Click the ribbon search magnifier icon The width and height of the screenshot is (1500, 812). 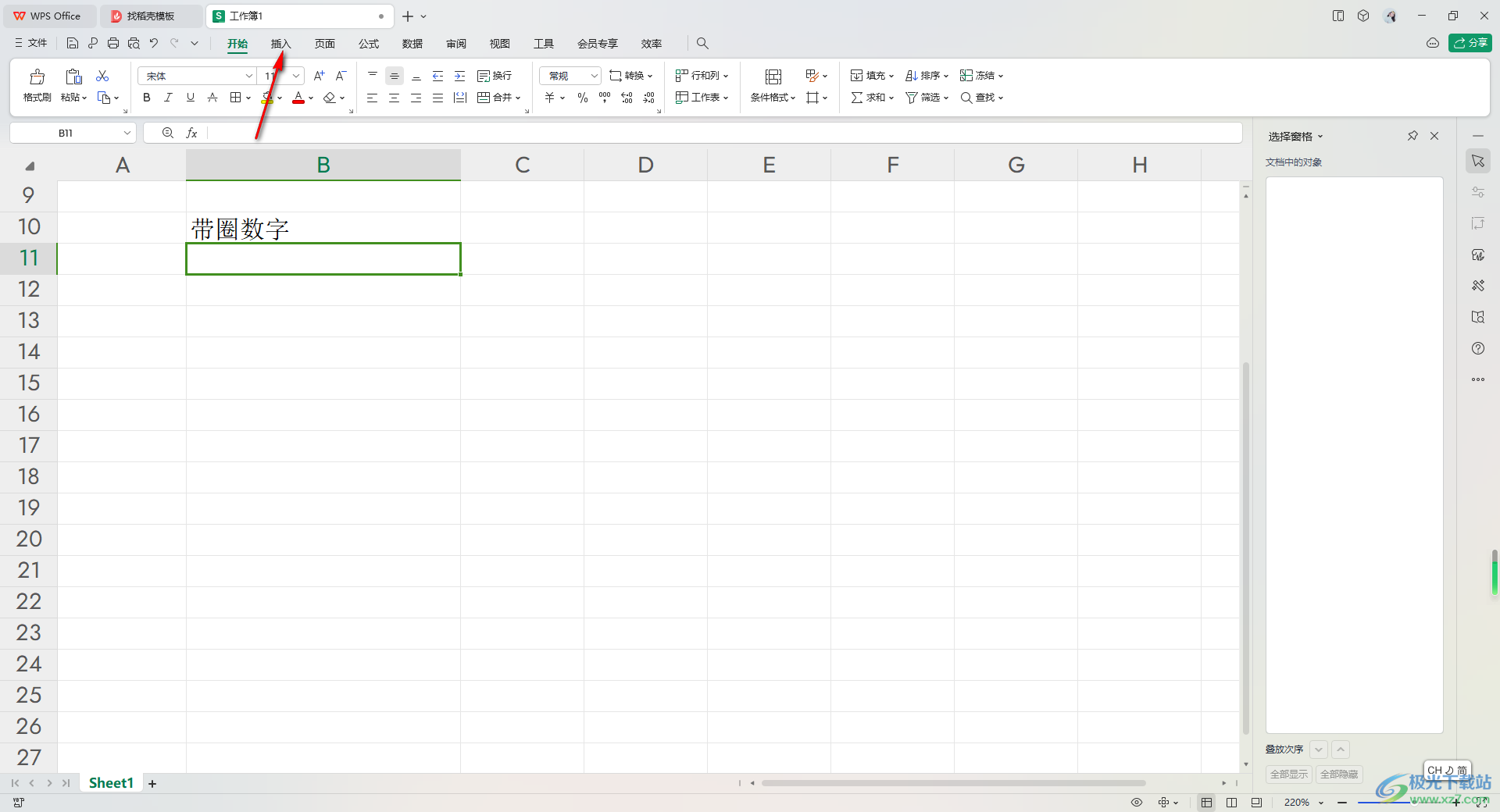pyautogui.click(x=702, y=44)
